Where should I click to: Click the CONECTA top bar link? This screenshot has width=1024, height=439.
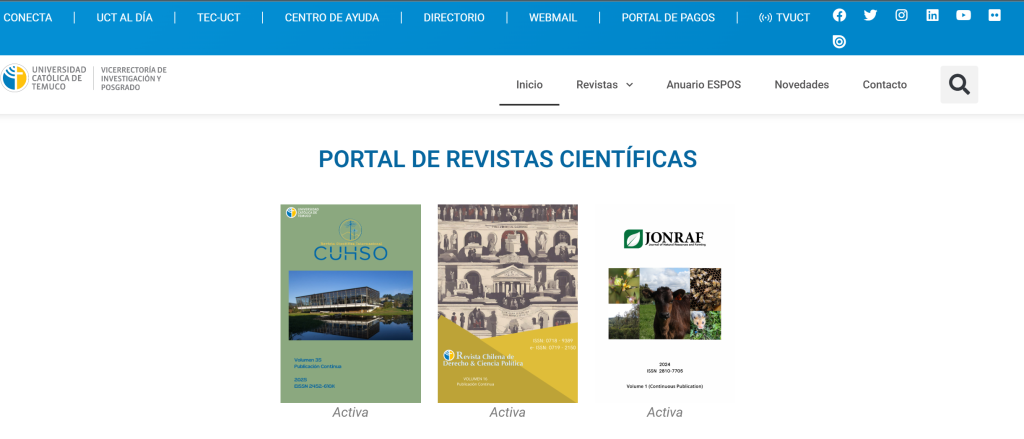27,18
